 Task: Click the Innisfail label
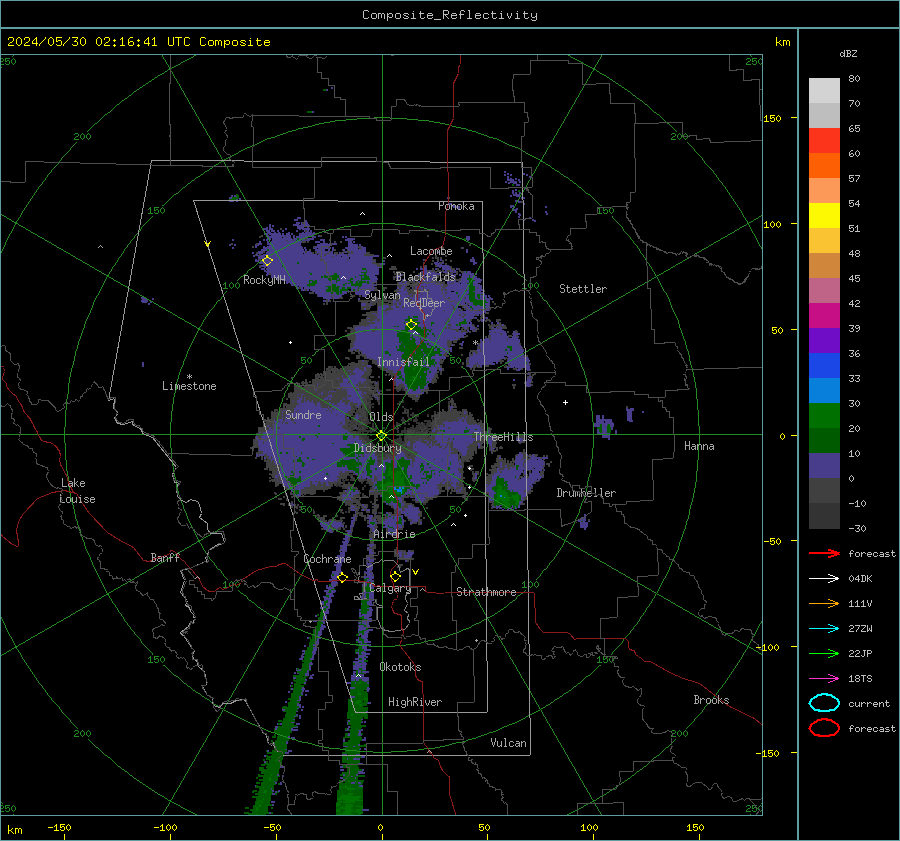tap(403, 362)
